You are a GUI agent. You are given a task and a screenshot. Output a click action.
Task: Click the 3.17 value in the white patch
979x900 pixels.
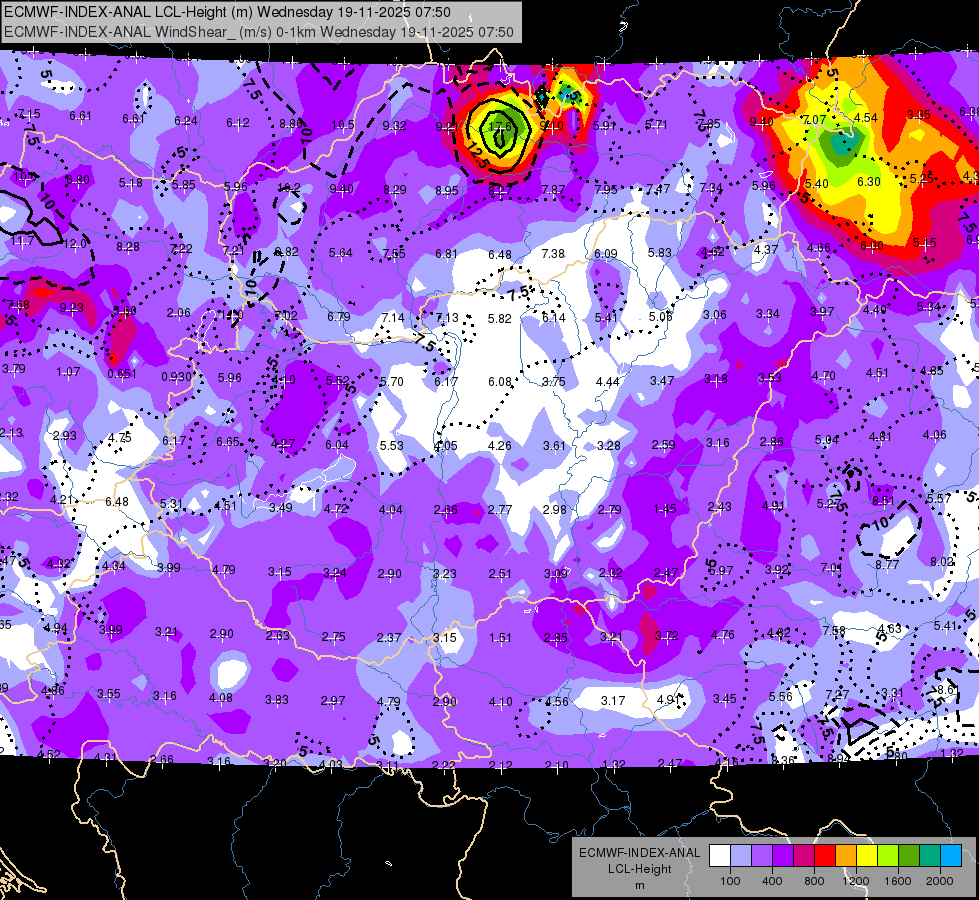pyautogui.click(x=613, y=701)
